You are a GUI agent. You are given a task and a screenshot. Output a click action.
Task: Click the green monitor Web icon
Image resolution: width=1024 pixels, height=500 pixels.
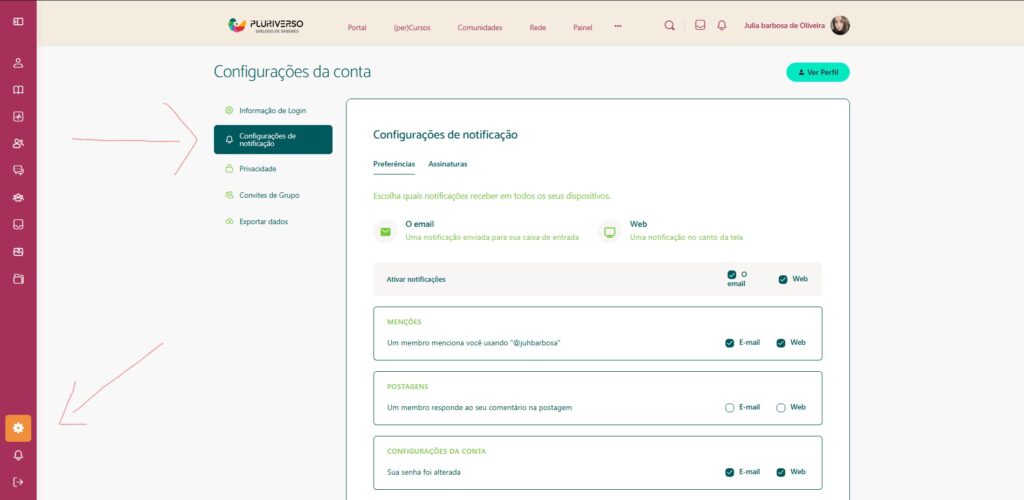pos(610,232)
